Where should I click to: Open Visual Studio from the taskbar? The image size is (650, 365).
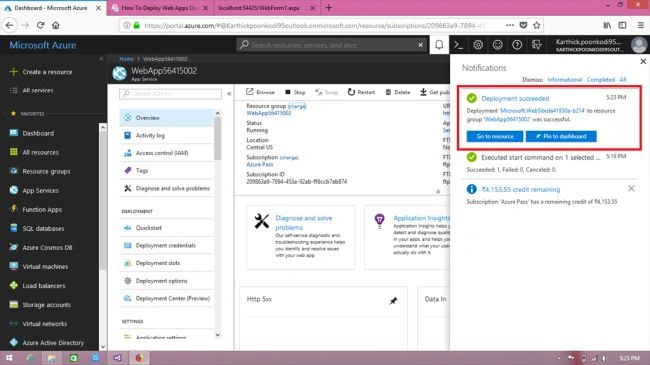click(117, 358)
